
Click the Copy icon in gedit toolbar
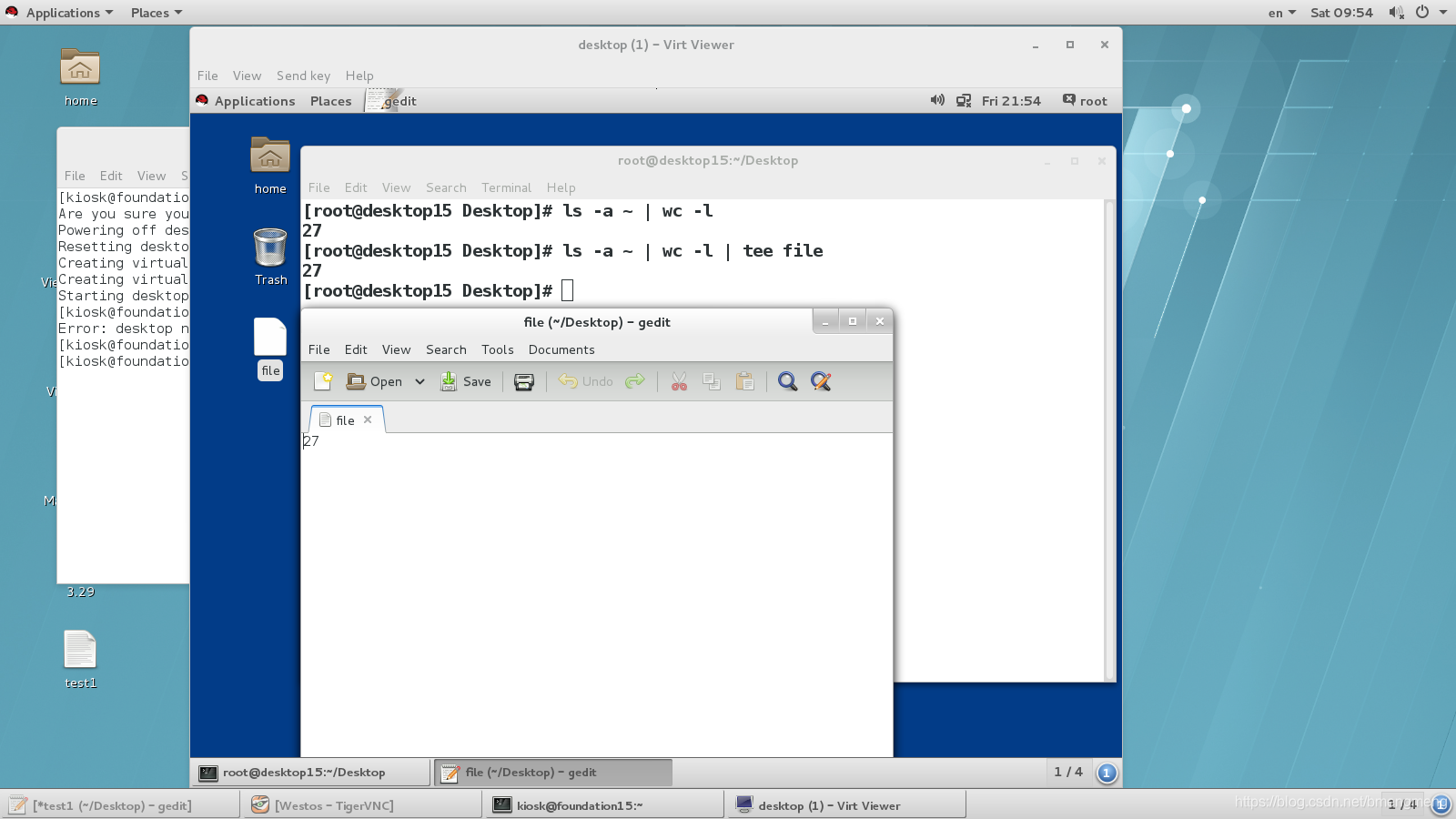coord(712,381)
